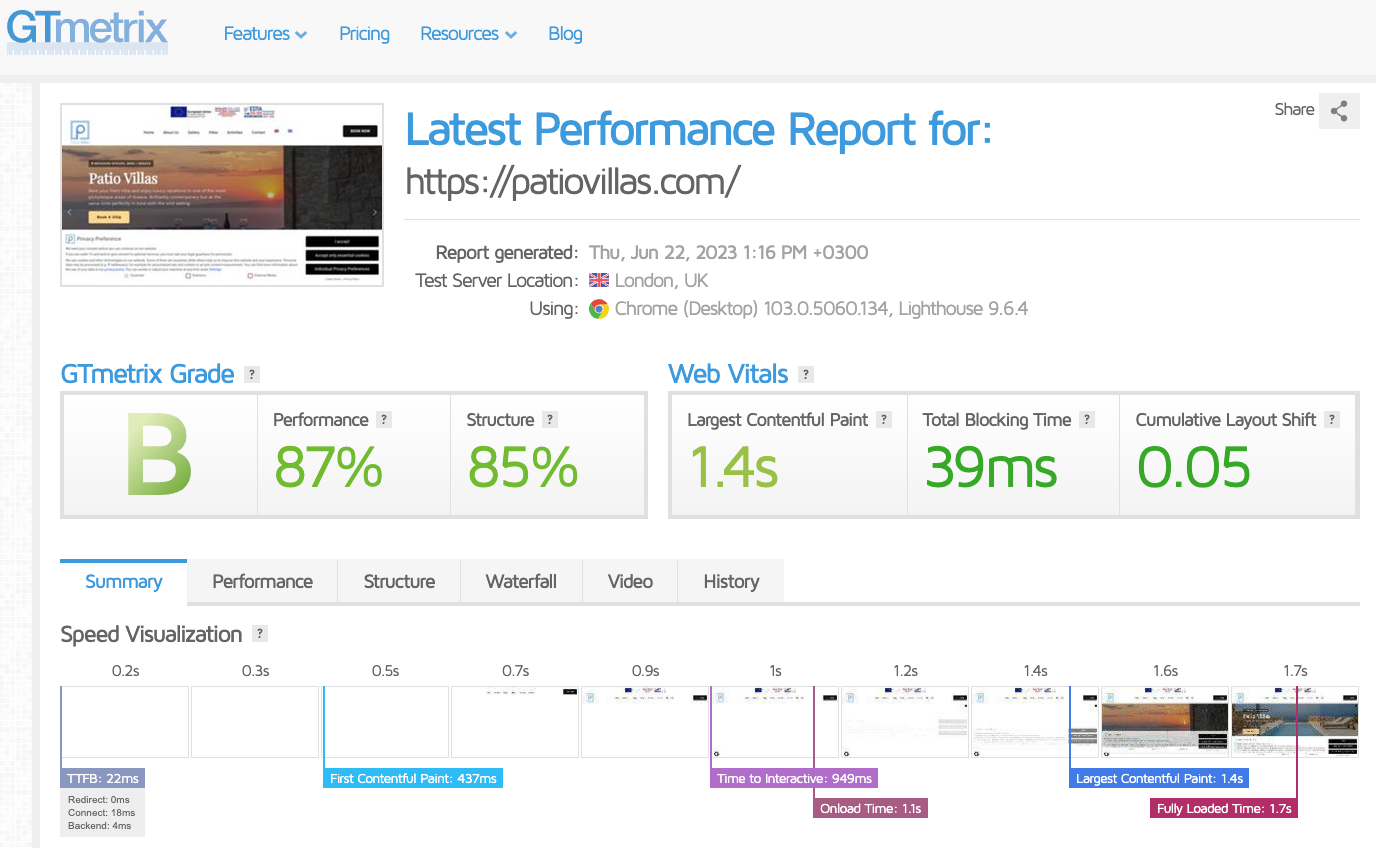
Task: Click First Contentful Paint: 437ms marker
Action: pyautogui.click(x=413, y=779)
